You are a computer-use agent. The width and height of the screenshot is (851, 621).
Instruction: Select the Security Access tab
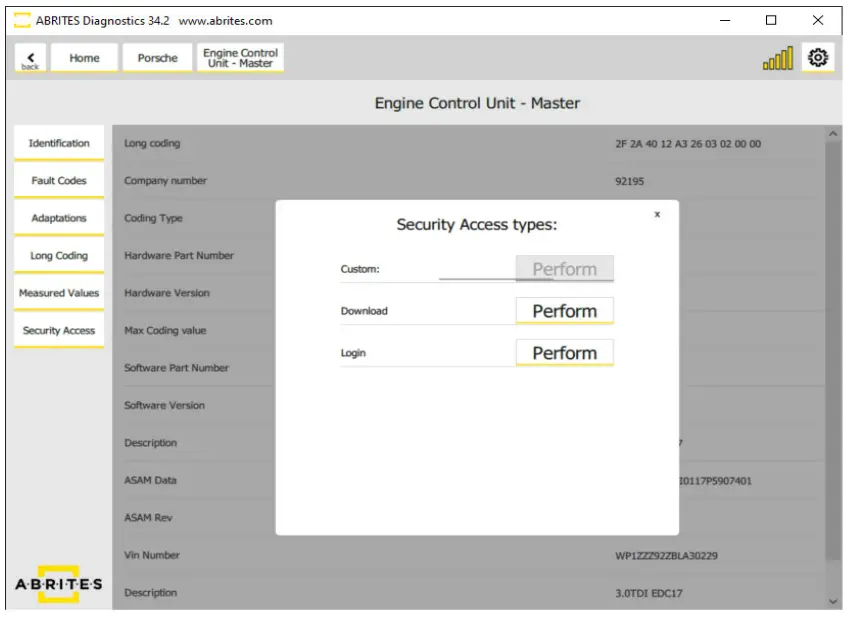pos(59,331)
